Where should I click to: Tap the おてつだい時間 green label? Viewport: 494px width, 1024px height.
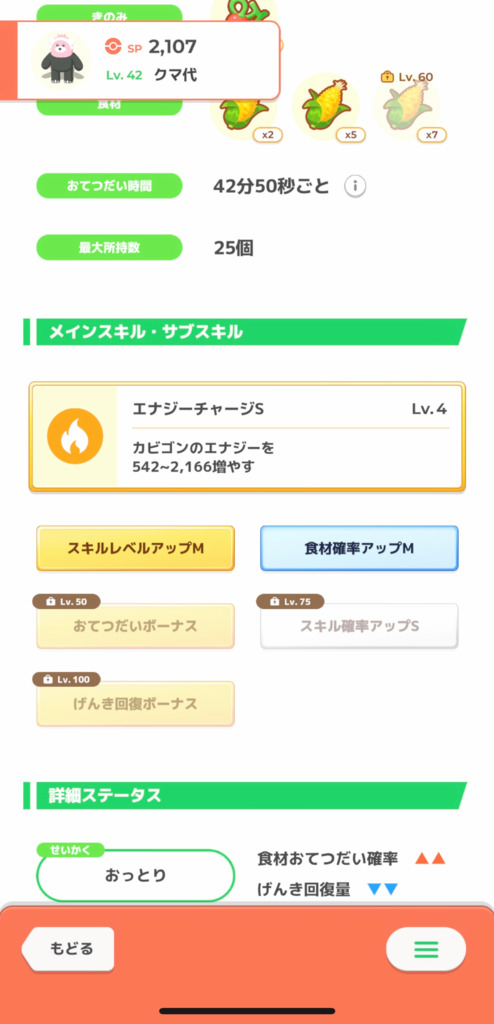click(x=109, y=186)
